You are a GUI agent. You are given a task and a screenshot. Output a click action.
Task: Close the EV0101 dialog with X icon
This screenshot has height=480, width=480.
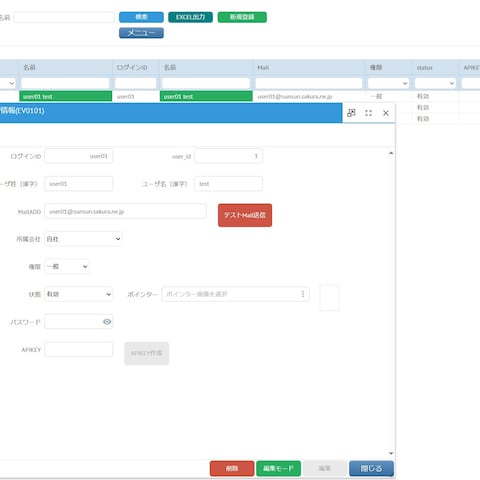click(x=386, y=113)
